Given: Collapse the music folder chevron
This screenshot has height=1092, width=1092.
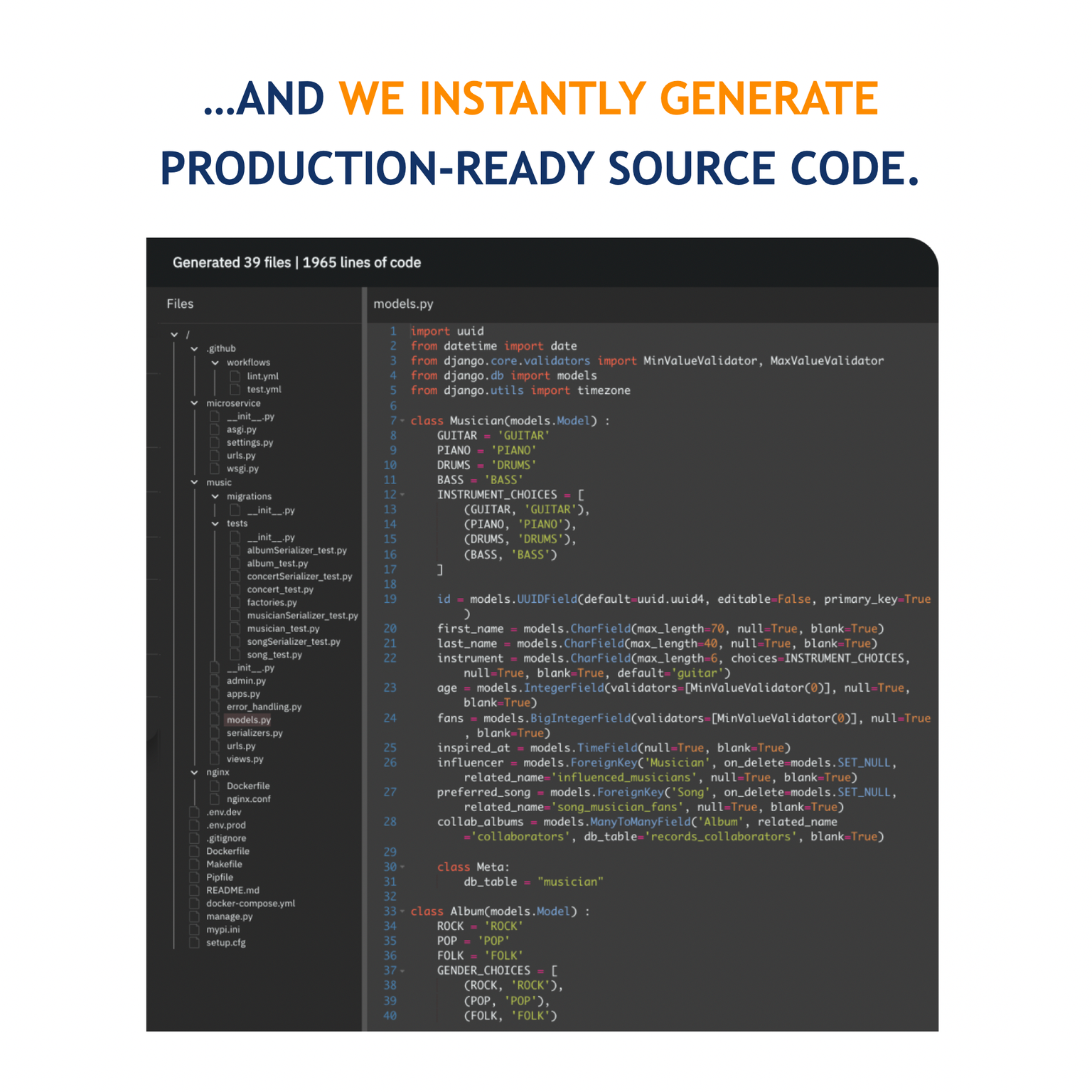Looking at the screenshot, I should click(194, 482).
